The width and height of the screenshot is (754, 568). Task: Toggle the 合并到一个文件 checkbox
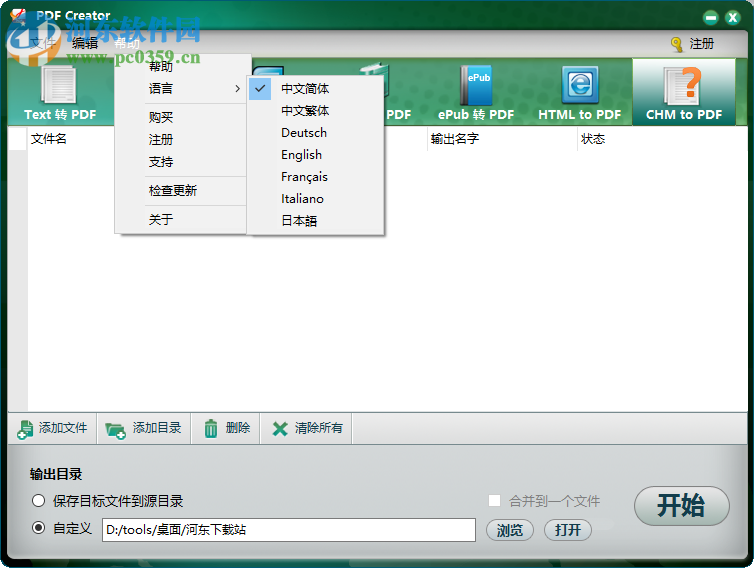(x=494, y=501)
